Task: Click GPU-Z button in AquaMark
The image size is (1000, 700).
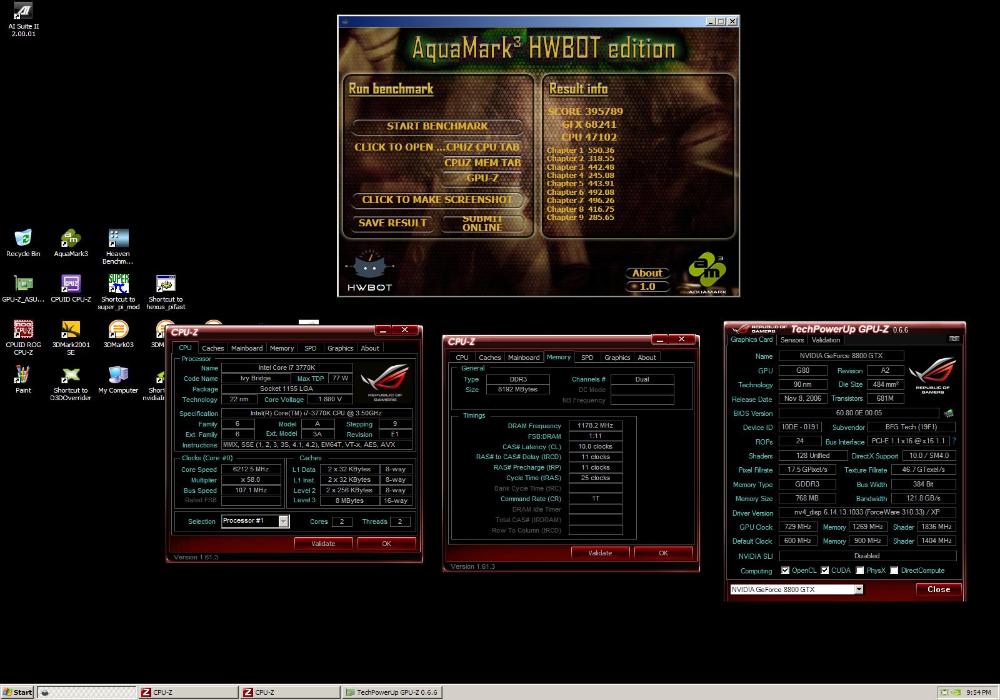Action: 482,178
